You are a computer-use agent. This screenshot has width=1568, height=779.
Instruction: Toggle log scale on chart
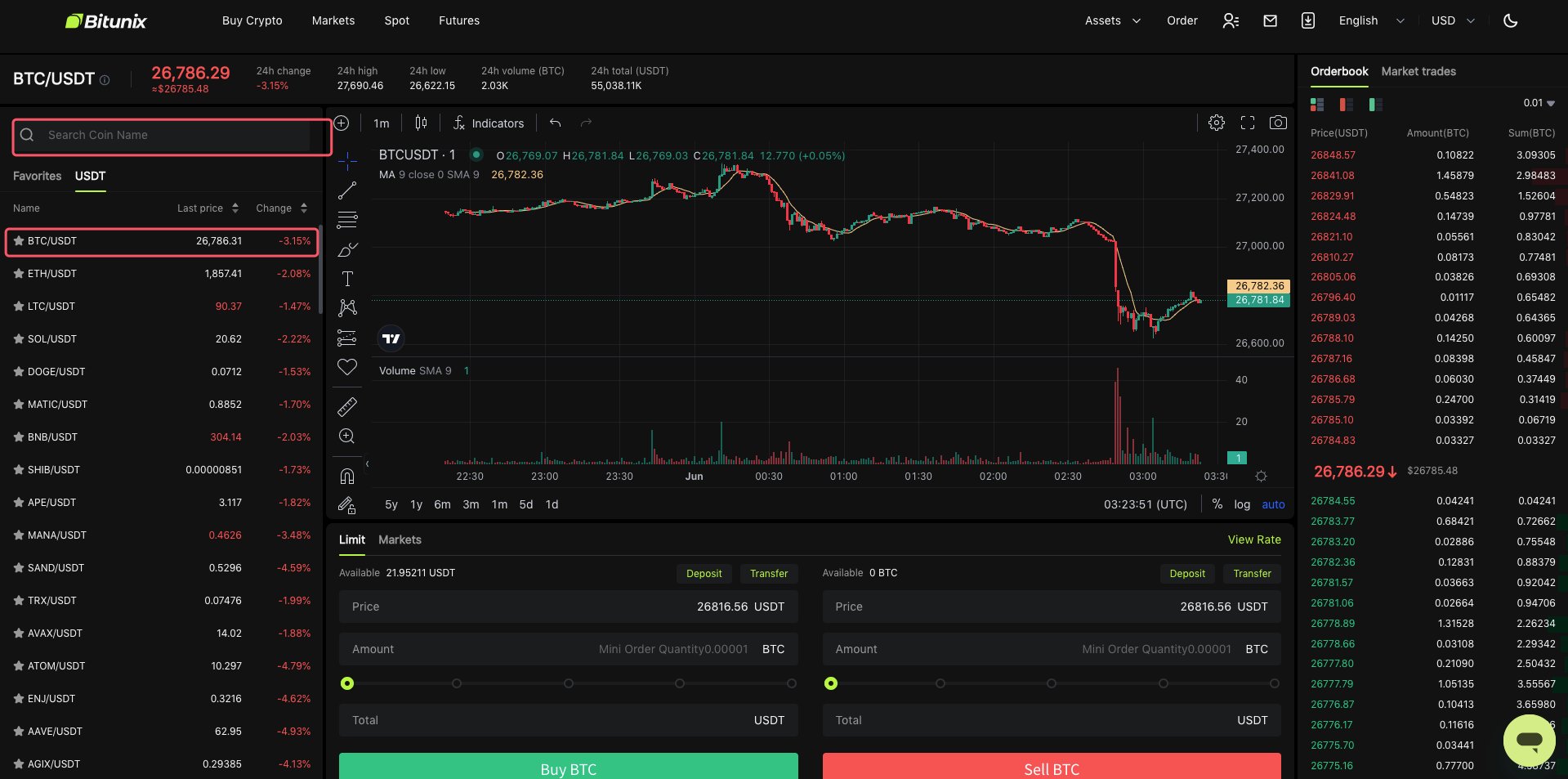click(x=1242, y=504)
